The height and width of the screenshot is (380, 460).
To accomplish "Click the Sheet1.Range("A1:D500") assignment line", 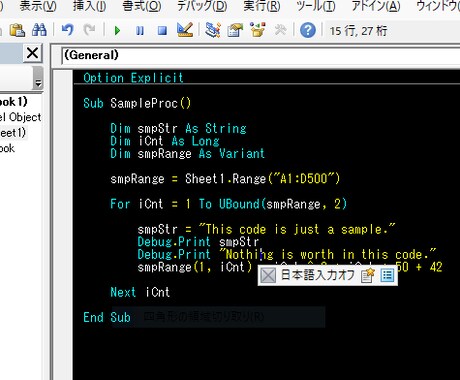I will [225, 179].
